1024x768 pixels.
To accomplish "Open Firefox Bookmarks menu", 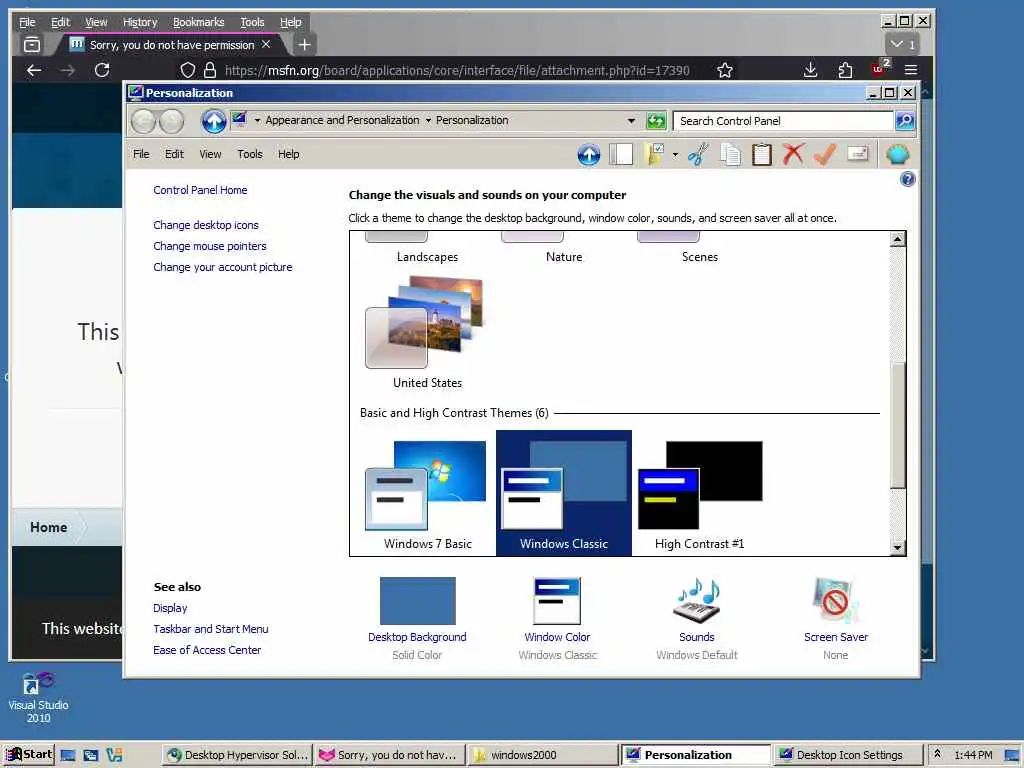I will pyautogui.click(x=199, y=22).
